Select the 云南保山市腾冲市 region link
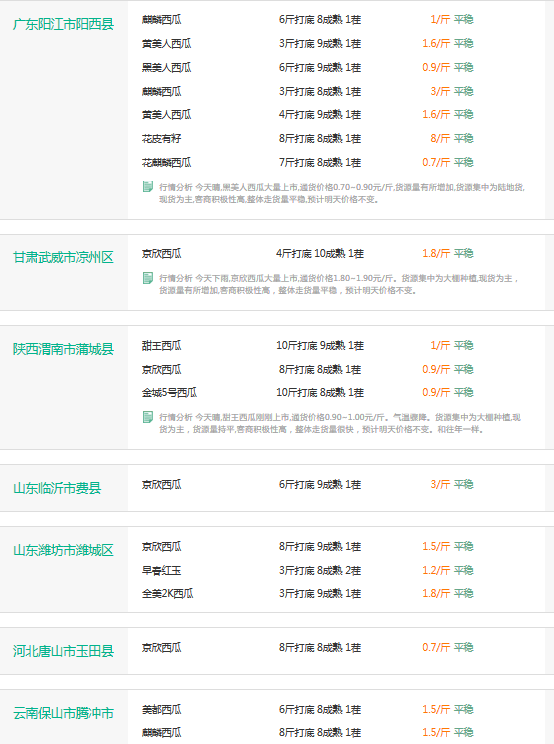Screen dimensions: 554x744 [64, 713]
